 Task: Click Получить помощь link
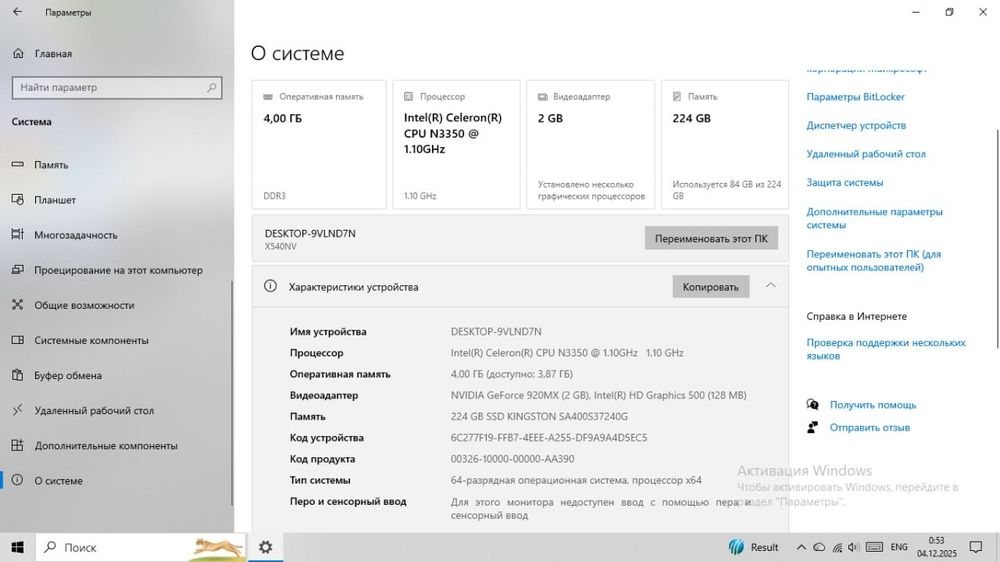coord(872,404)
